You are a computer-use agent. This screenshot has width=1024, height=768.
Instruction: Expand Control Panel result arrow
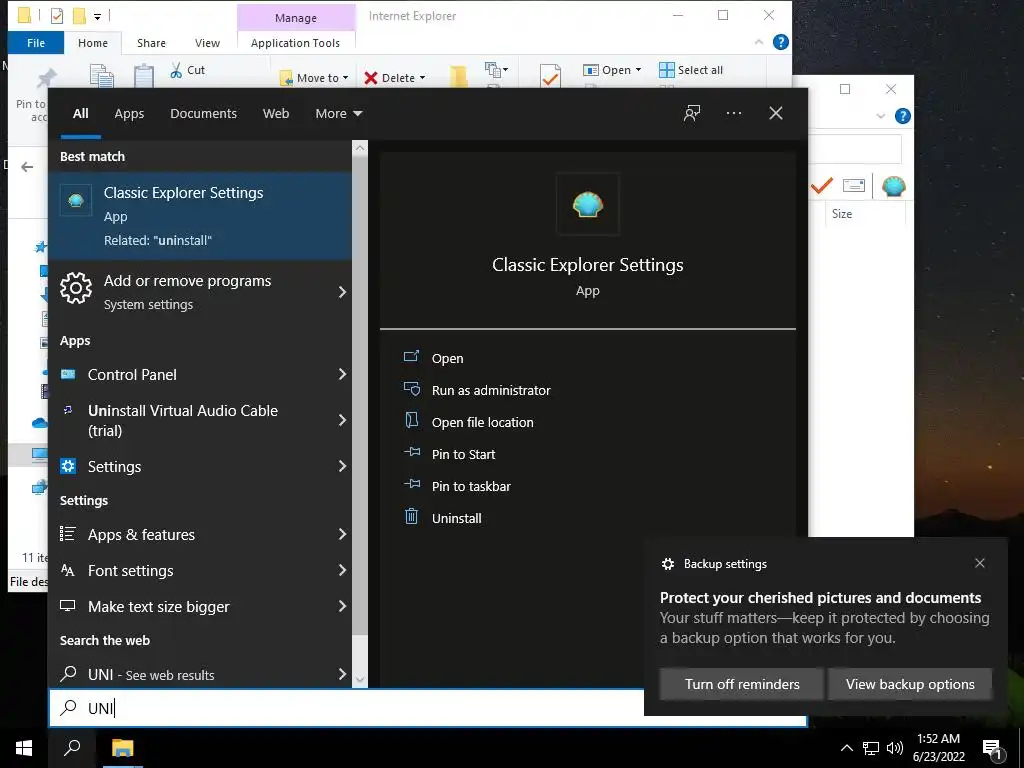tap(342, 374)
